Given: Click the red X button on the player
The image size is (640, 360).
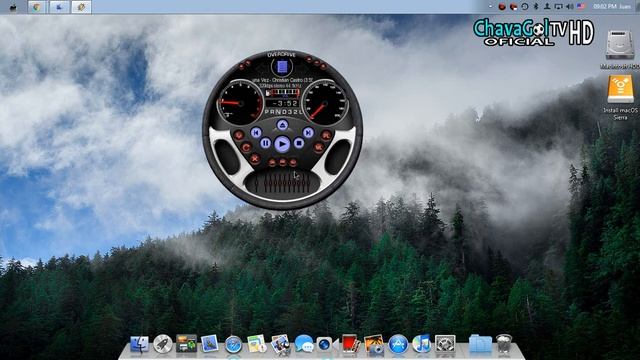Looking at the screenshot, I should pos(255,158).
